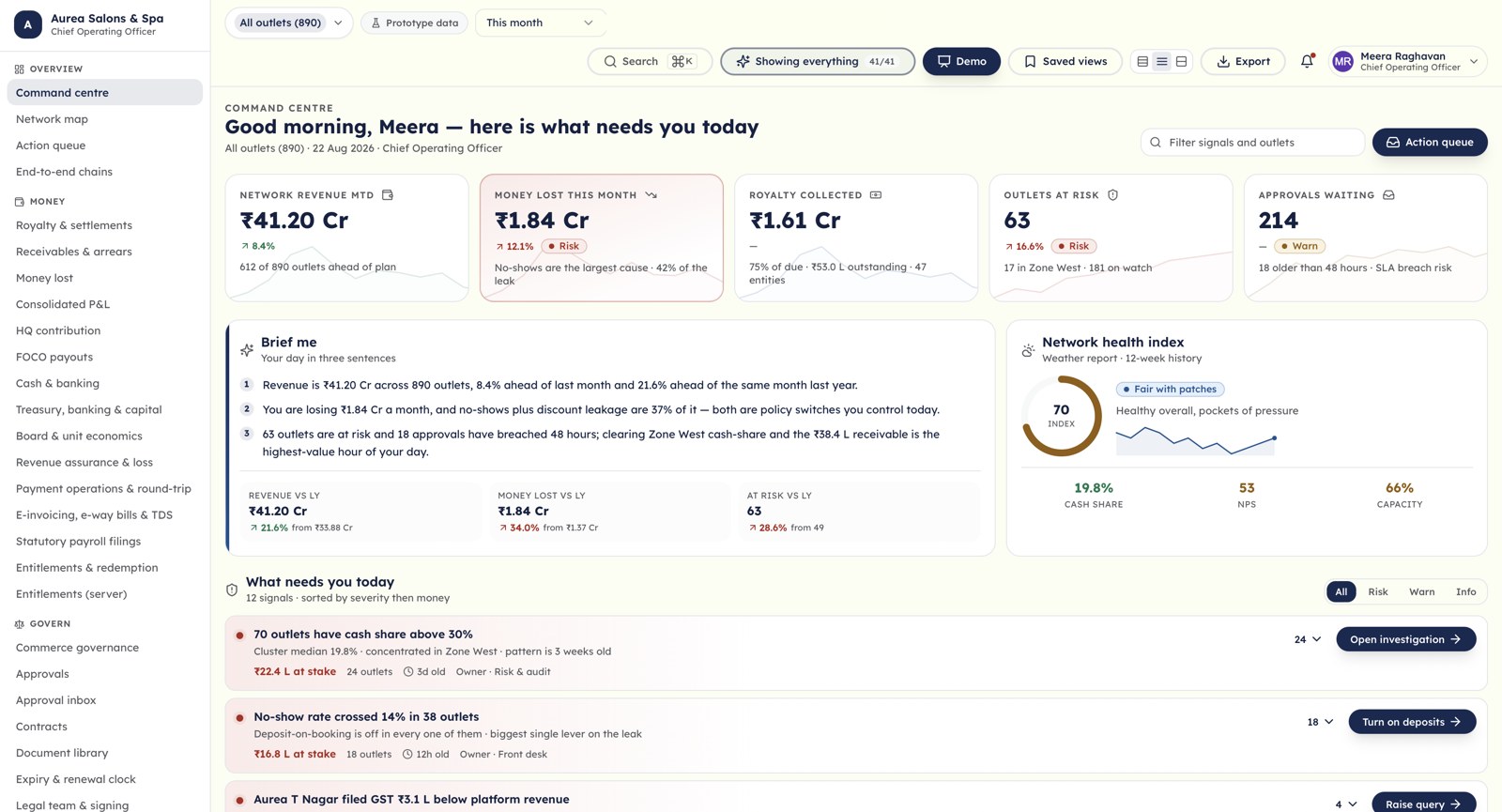Screen dimensions: 1502x812
Task: Click weather icon beside Network health index
Action: pos(1028,350)
